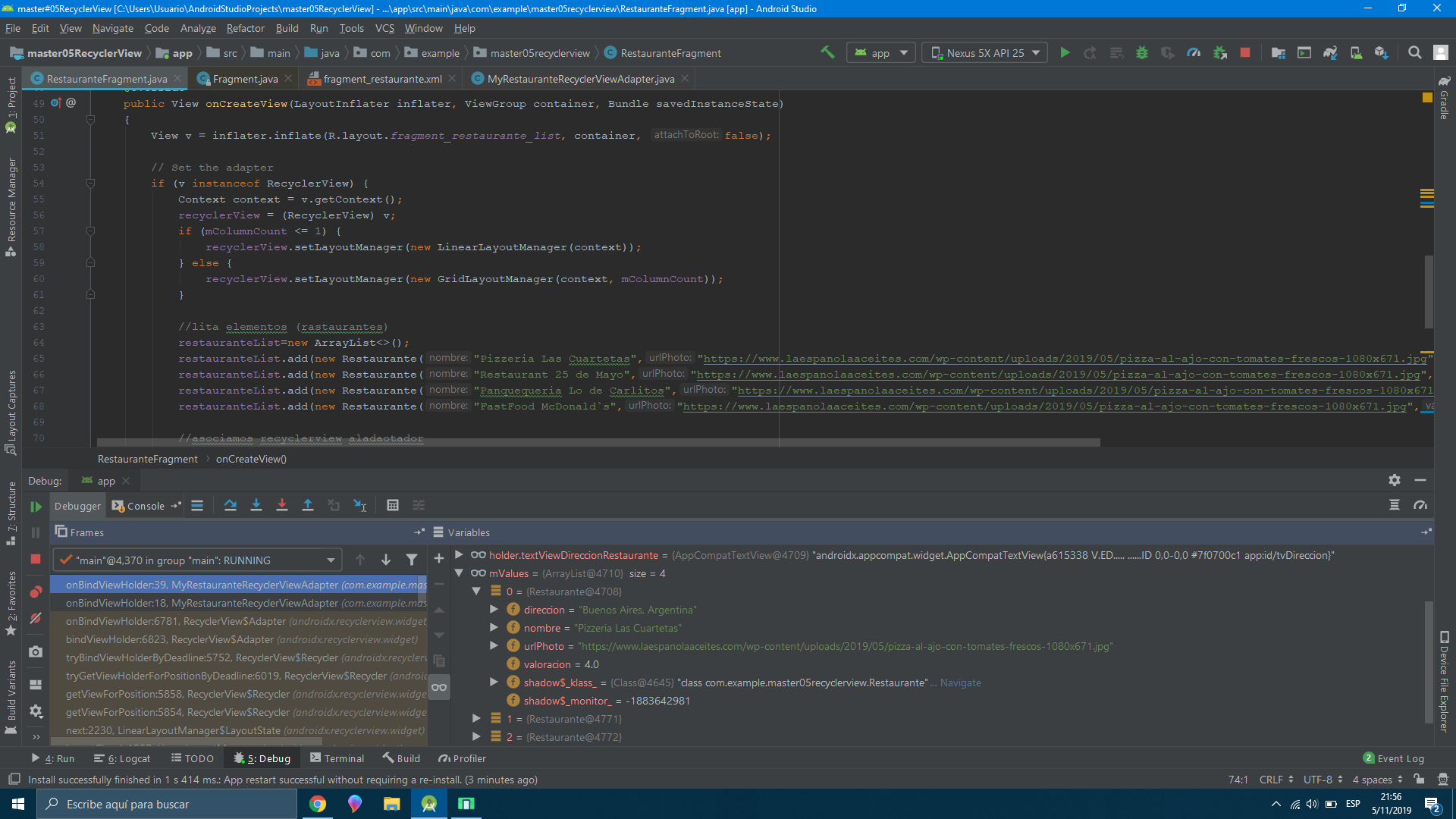Click the Force Step Into icon

pyautogui.click(x=282, y=505)
